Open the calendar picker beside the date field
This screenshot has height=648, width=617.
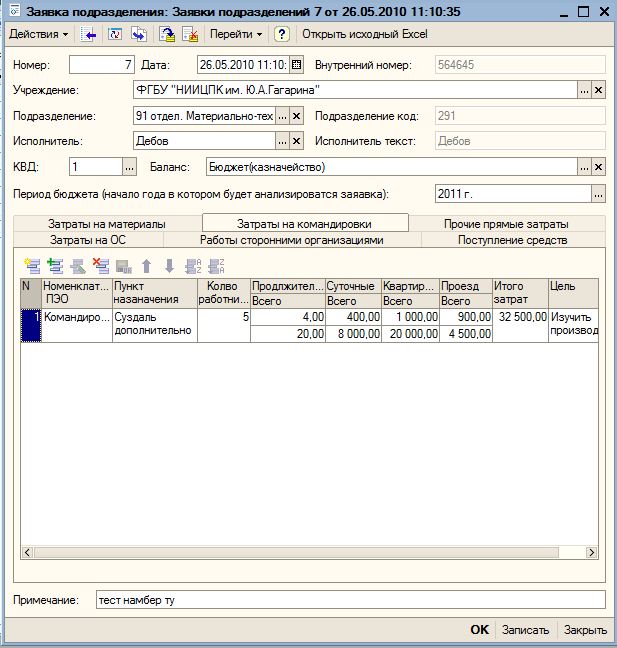point(296,65)
